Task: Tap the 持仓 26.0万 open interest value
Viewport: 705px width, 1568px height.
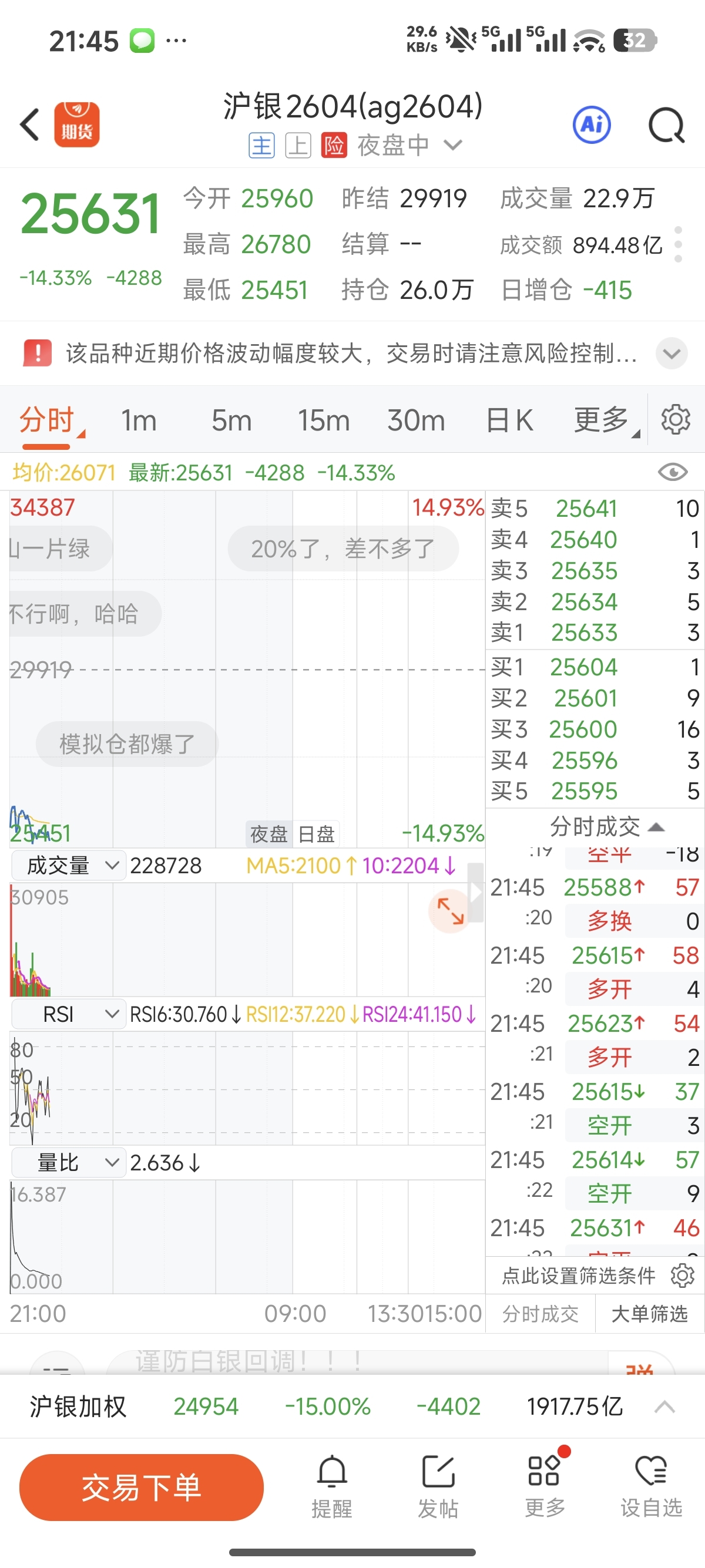Action: (407, 290)
